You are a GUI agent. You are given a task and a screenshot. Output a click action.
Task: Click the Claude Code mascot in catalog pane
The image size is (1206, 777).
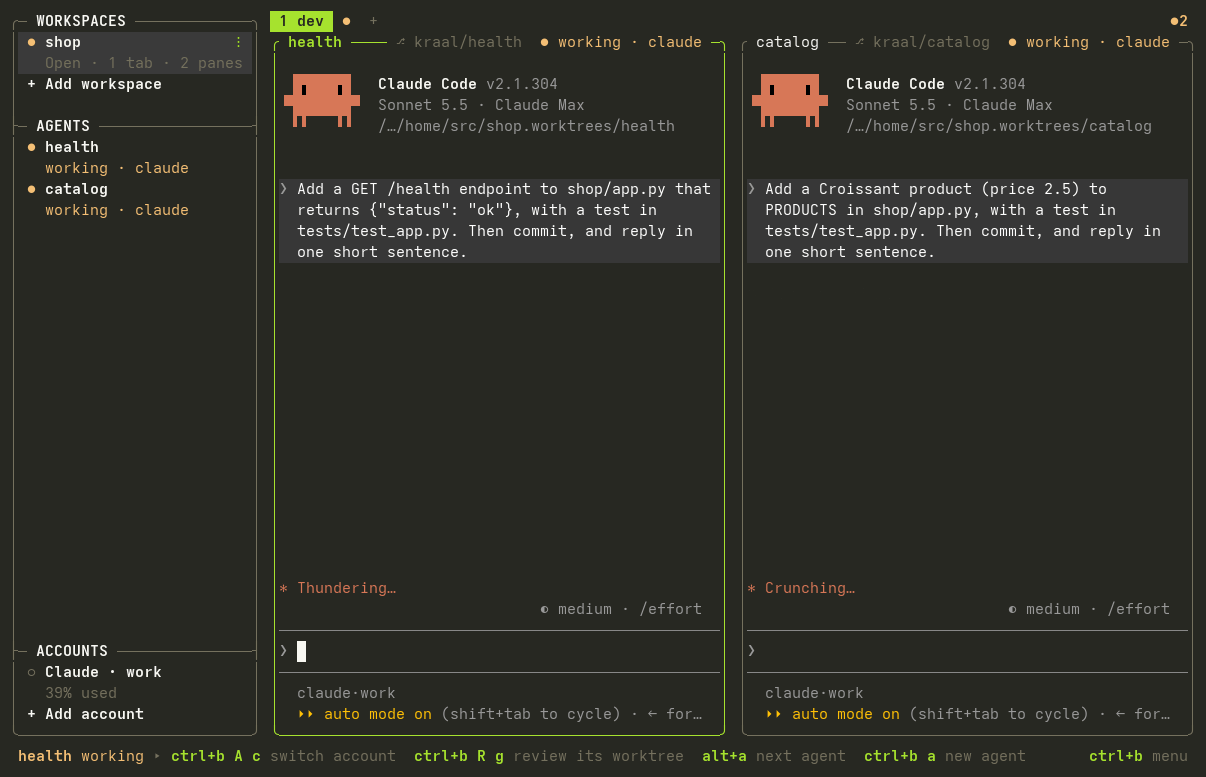(x=790, y=101)
